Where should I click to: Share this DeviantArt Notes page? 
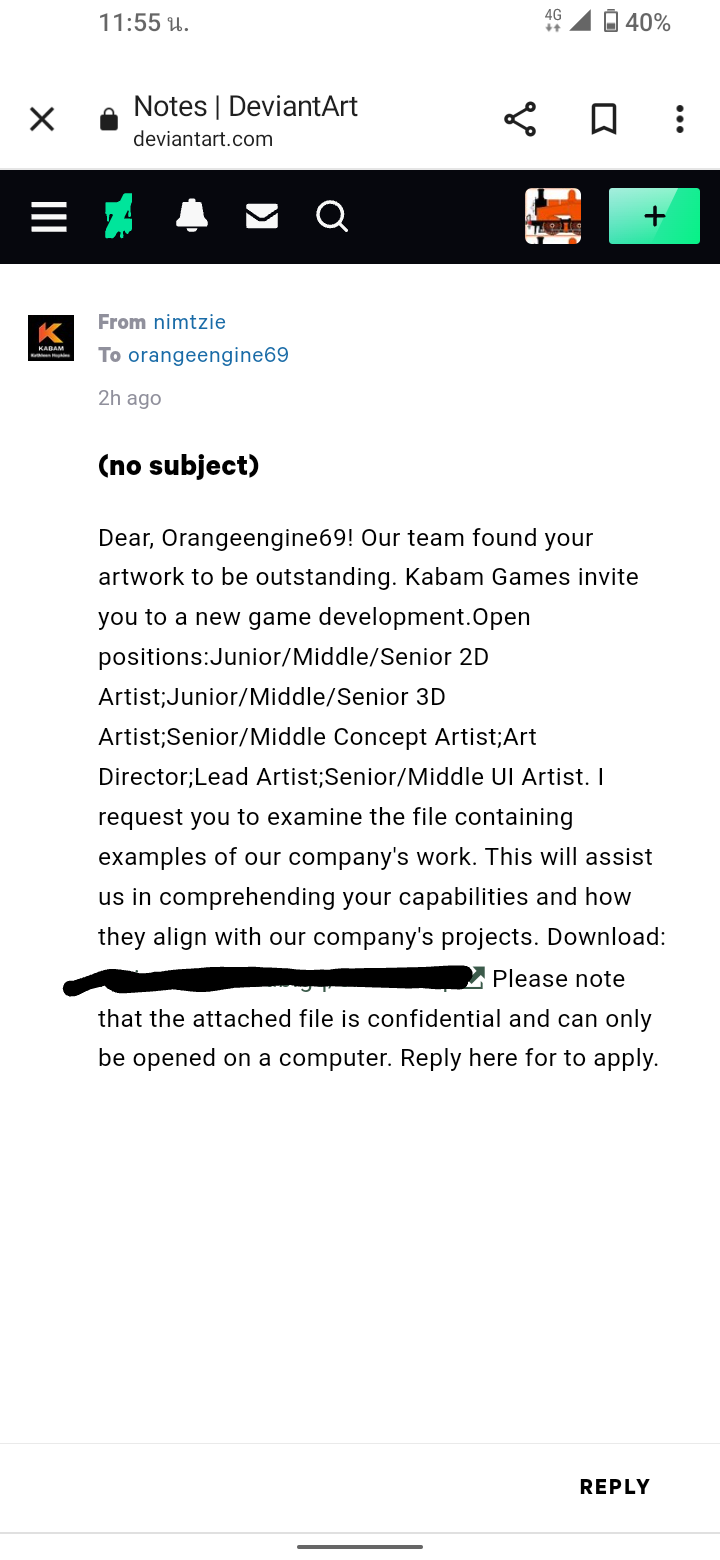coord(520,120)
